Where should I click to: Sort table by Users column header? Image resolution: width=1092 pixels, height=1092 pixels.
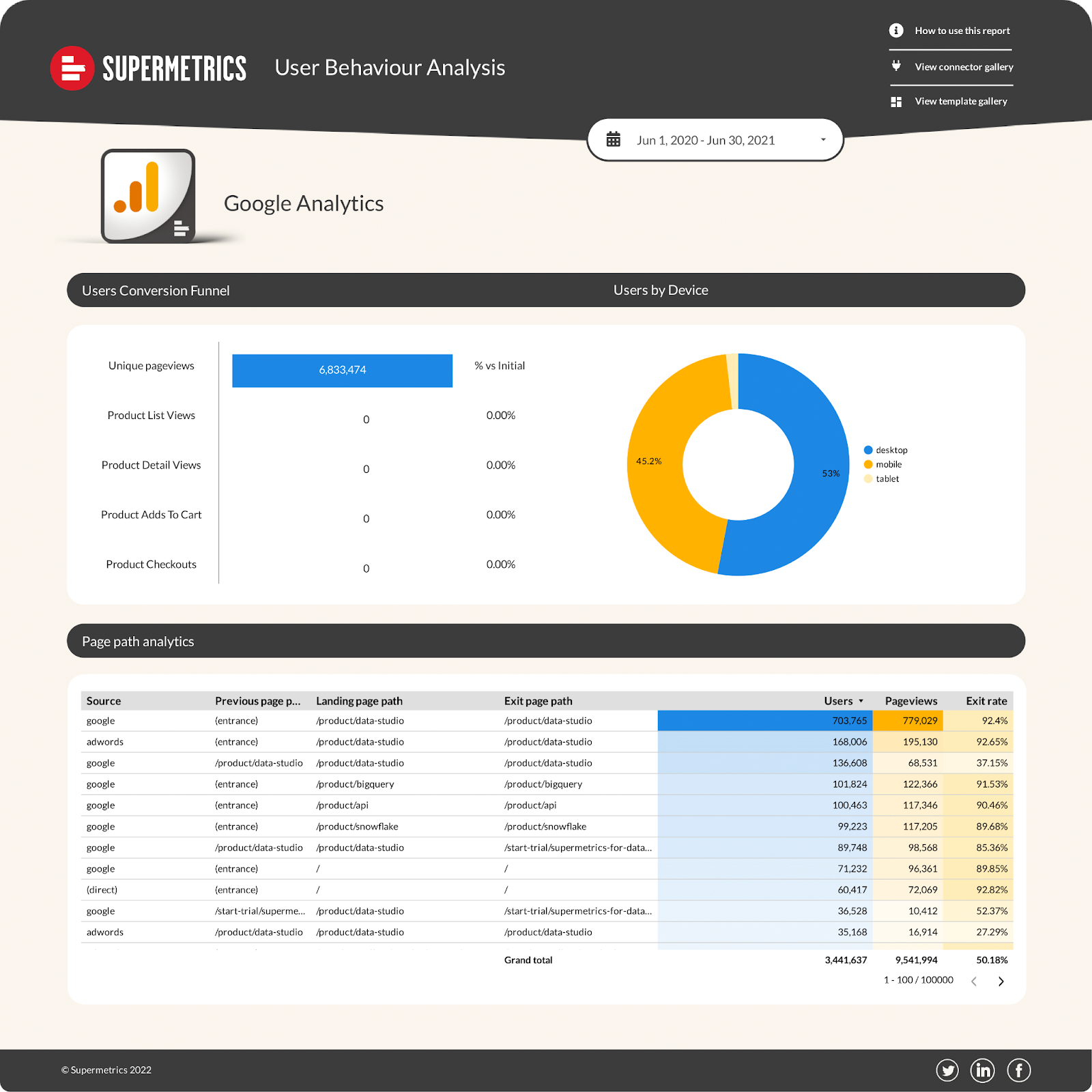coord(838,701)
